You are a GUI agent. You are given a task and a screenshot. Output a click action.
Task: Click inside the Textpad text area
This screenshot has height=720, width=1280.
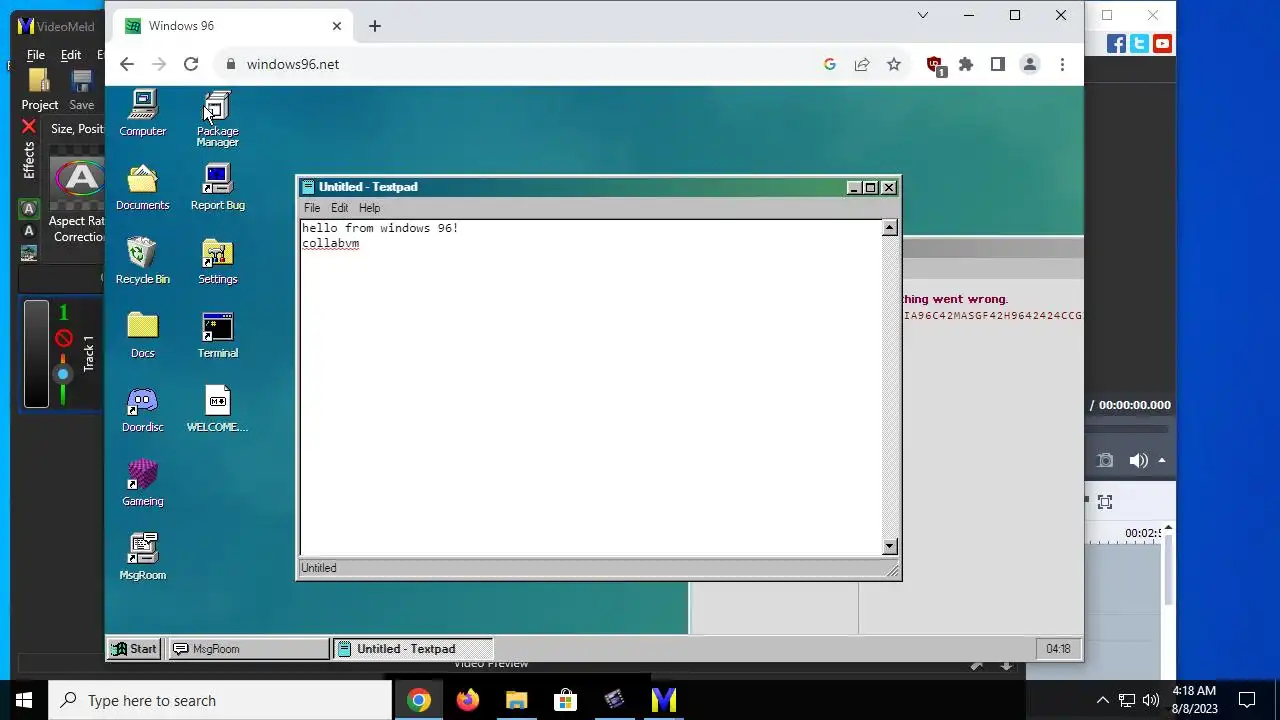pyautogui.click(x=591, y=387)
